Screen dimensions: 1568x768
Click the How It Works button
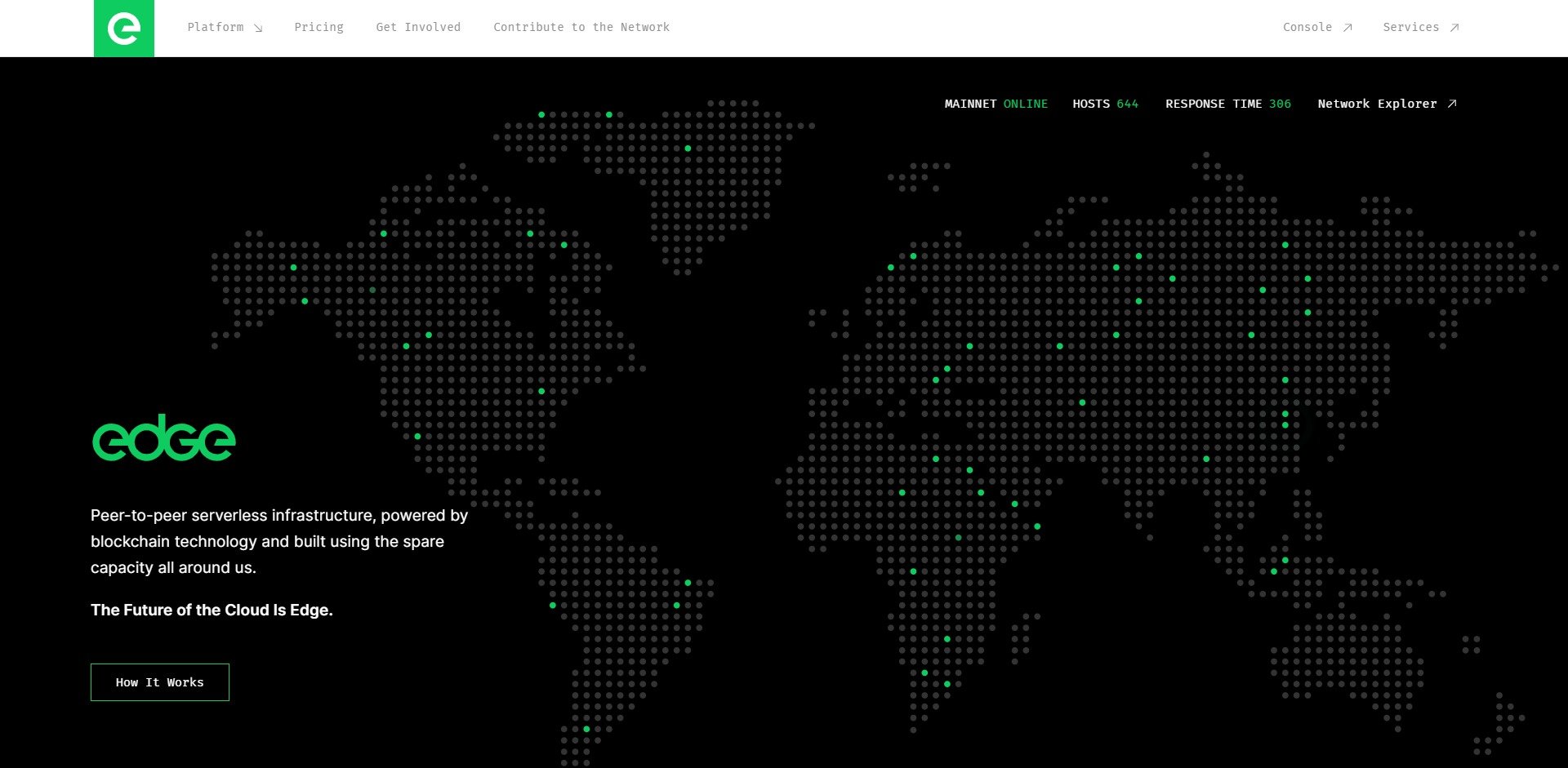159,681
